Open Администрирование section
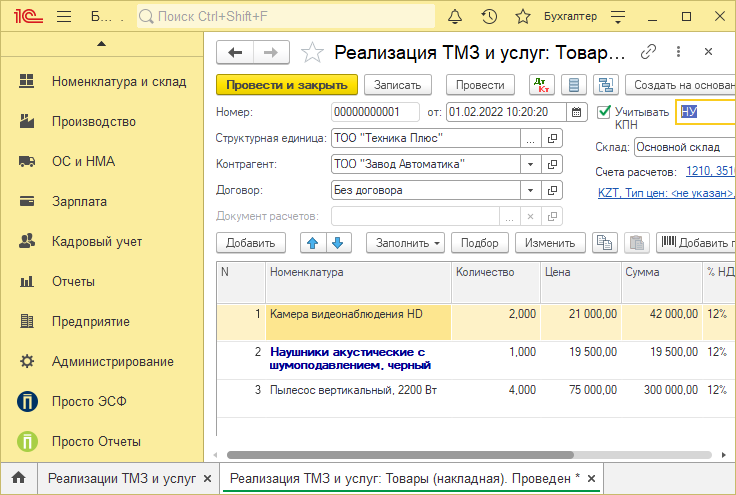736x495 pixels. (x=103, y=362)
